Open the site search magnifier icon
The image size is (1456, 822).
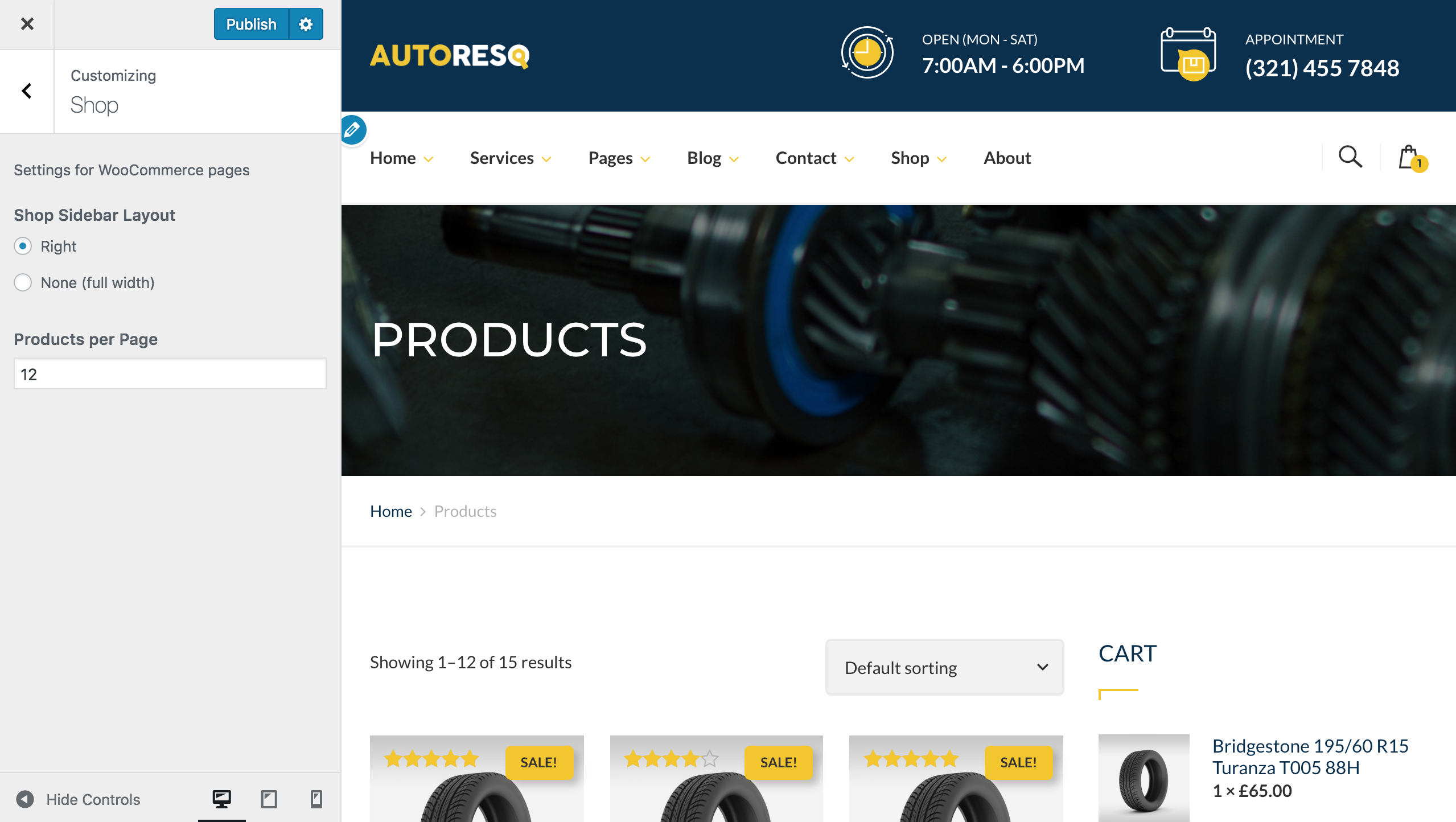[x=1350, y=157]
